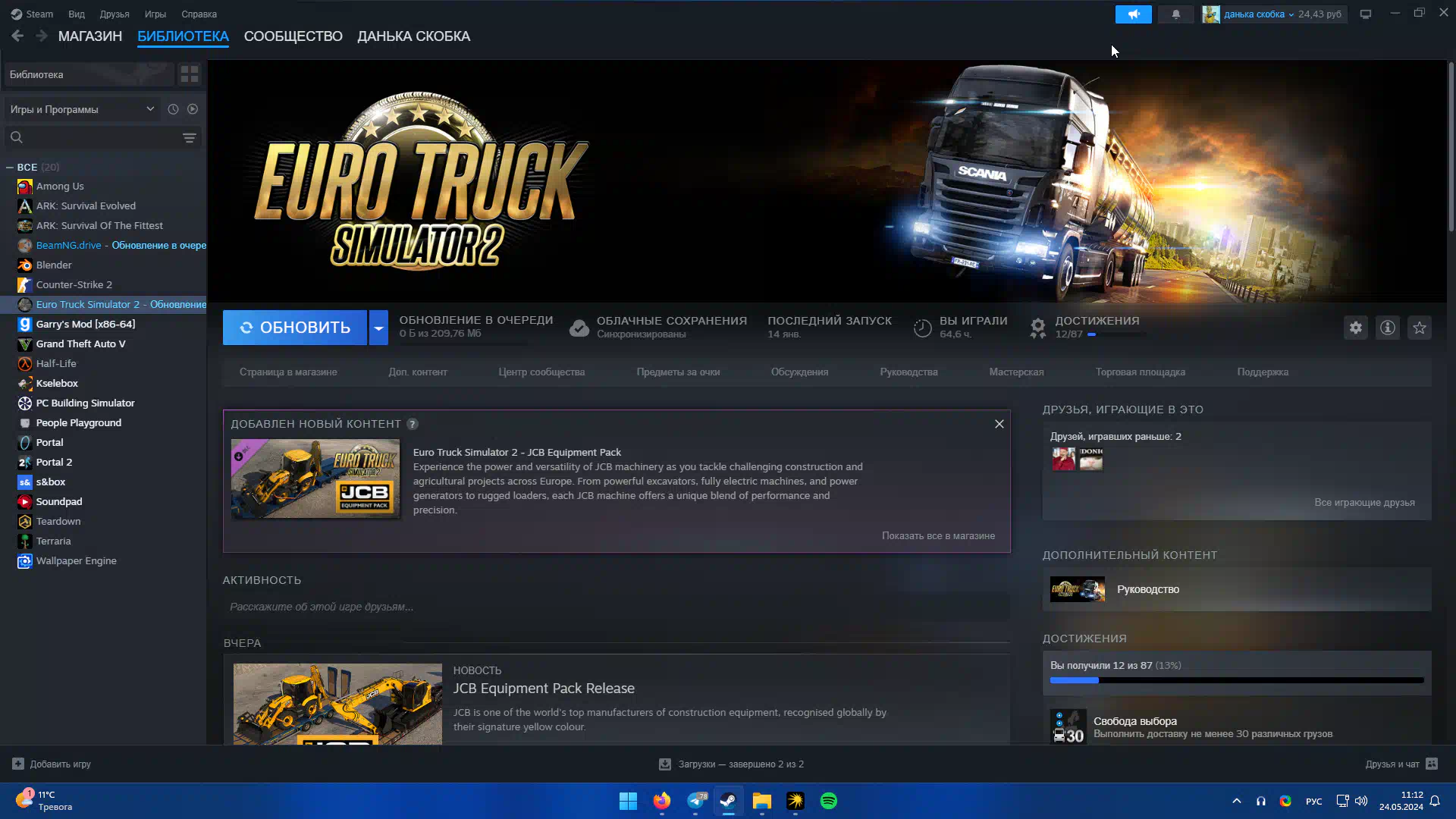Click the achievements progress bar

click(x=1236, y=680)
